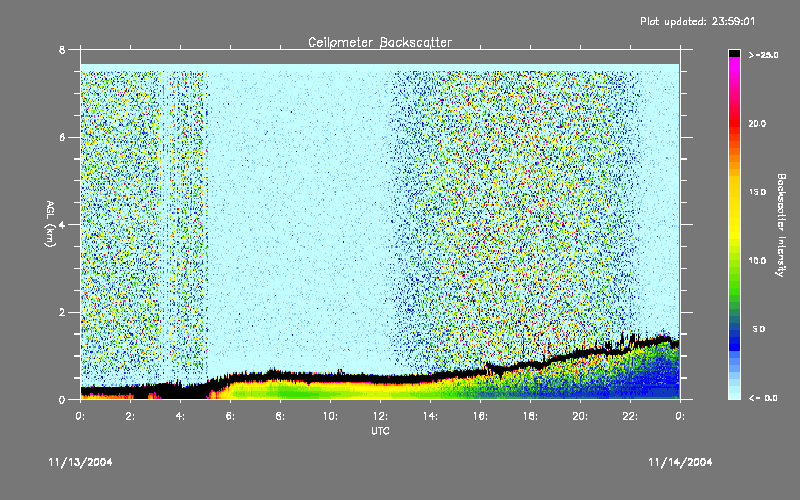Click the x-axis tick label '12:'
Viewport: 800px width, 500px height.
pos(380,416)
